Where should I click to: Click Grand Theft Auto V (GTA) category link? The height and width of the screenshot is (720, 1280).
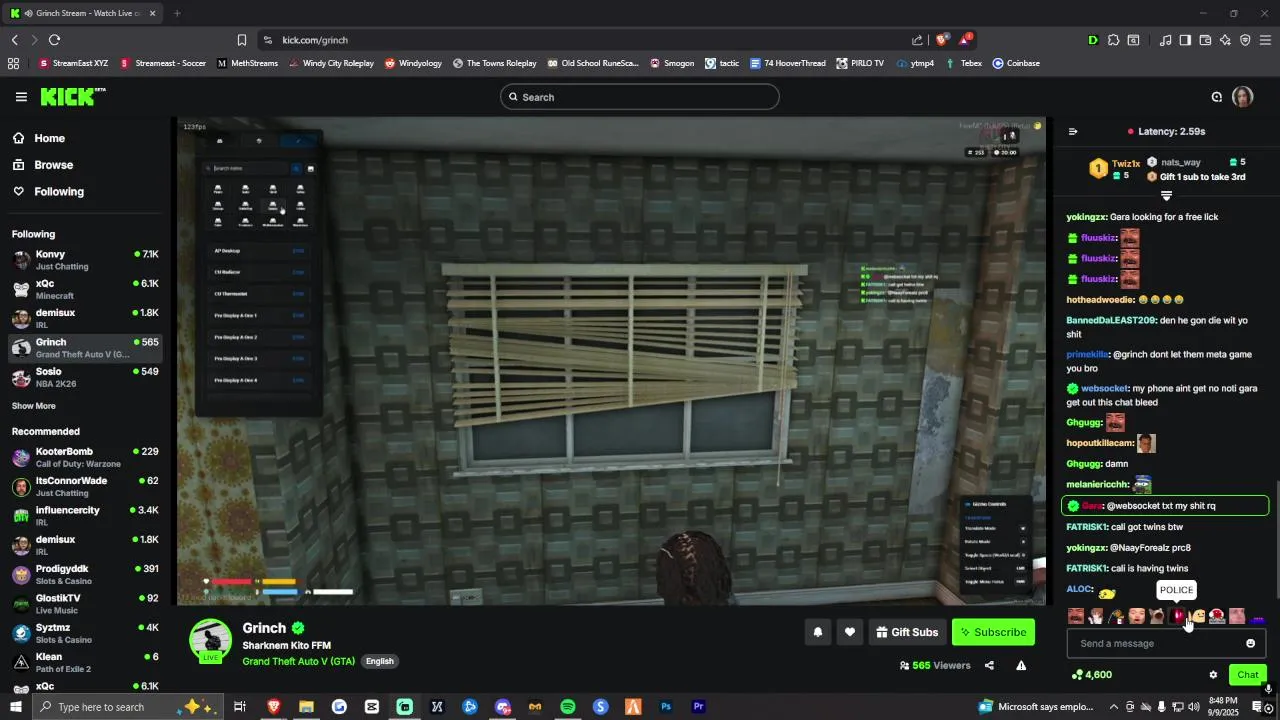[x=298, y=661]
